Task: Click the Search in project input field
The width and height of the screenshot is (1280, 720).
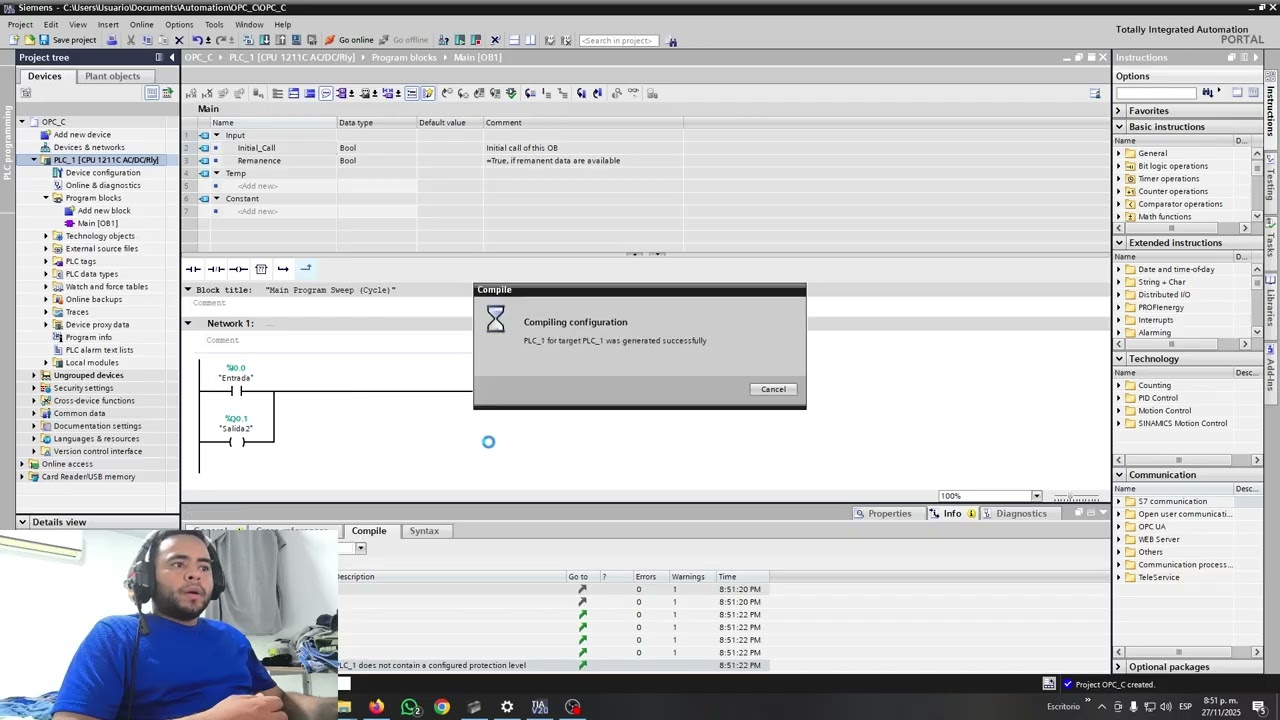Action: pos(618,41)
